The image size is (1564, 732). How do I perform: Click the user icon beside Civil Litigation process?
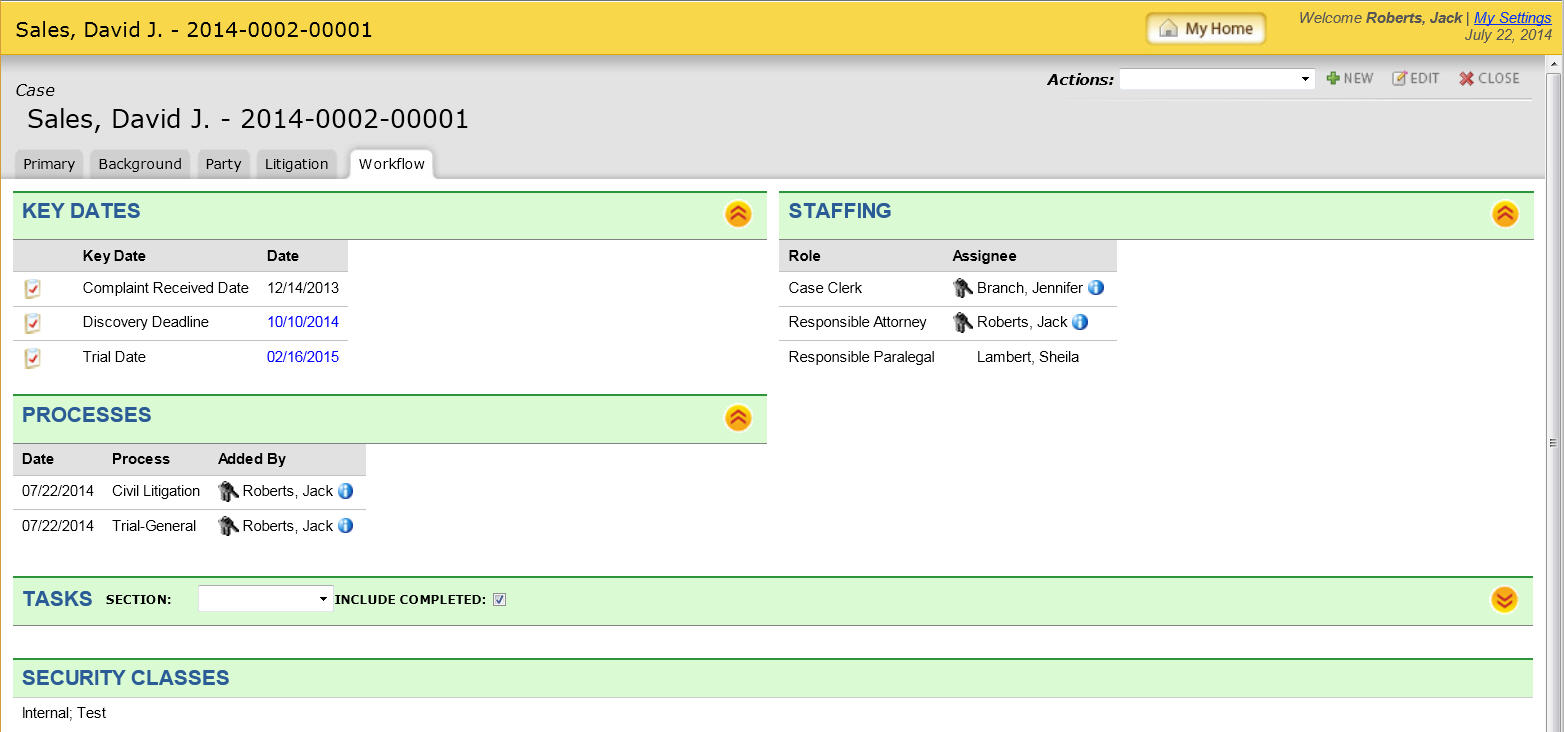pyautogui.click(x=228, y=491)
